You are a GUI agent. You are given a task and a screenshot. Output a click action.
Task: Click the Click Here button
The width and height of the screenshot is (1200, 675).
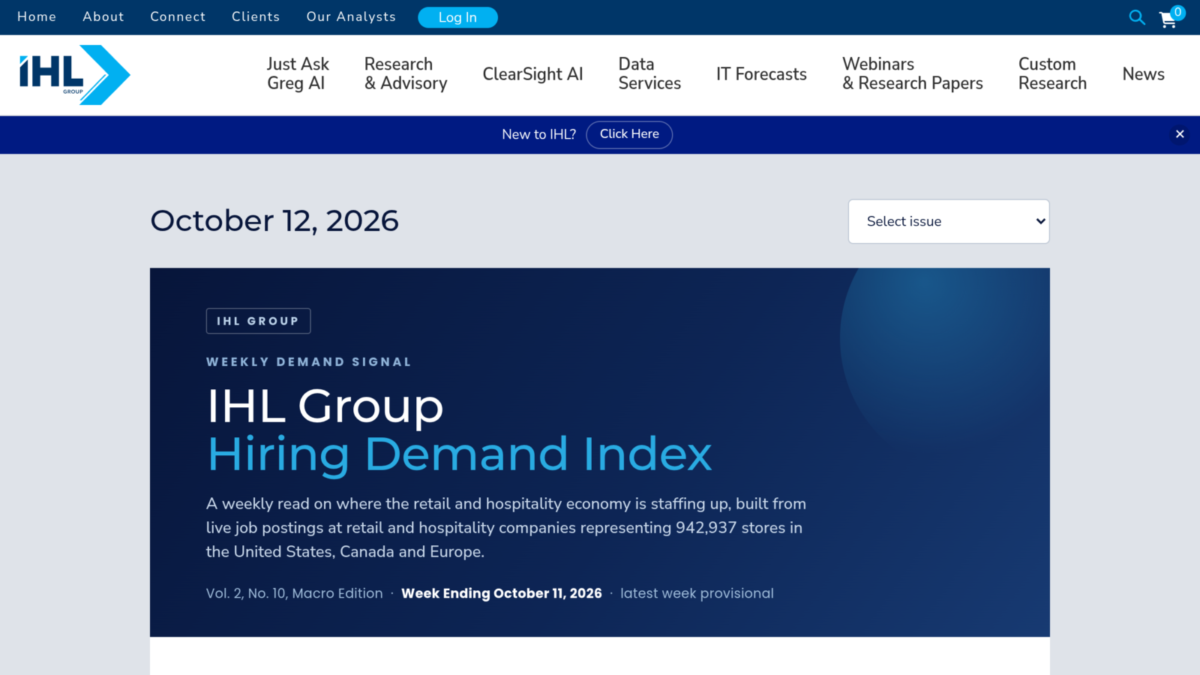[629, 134]
